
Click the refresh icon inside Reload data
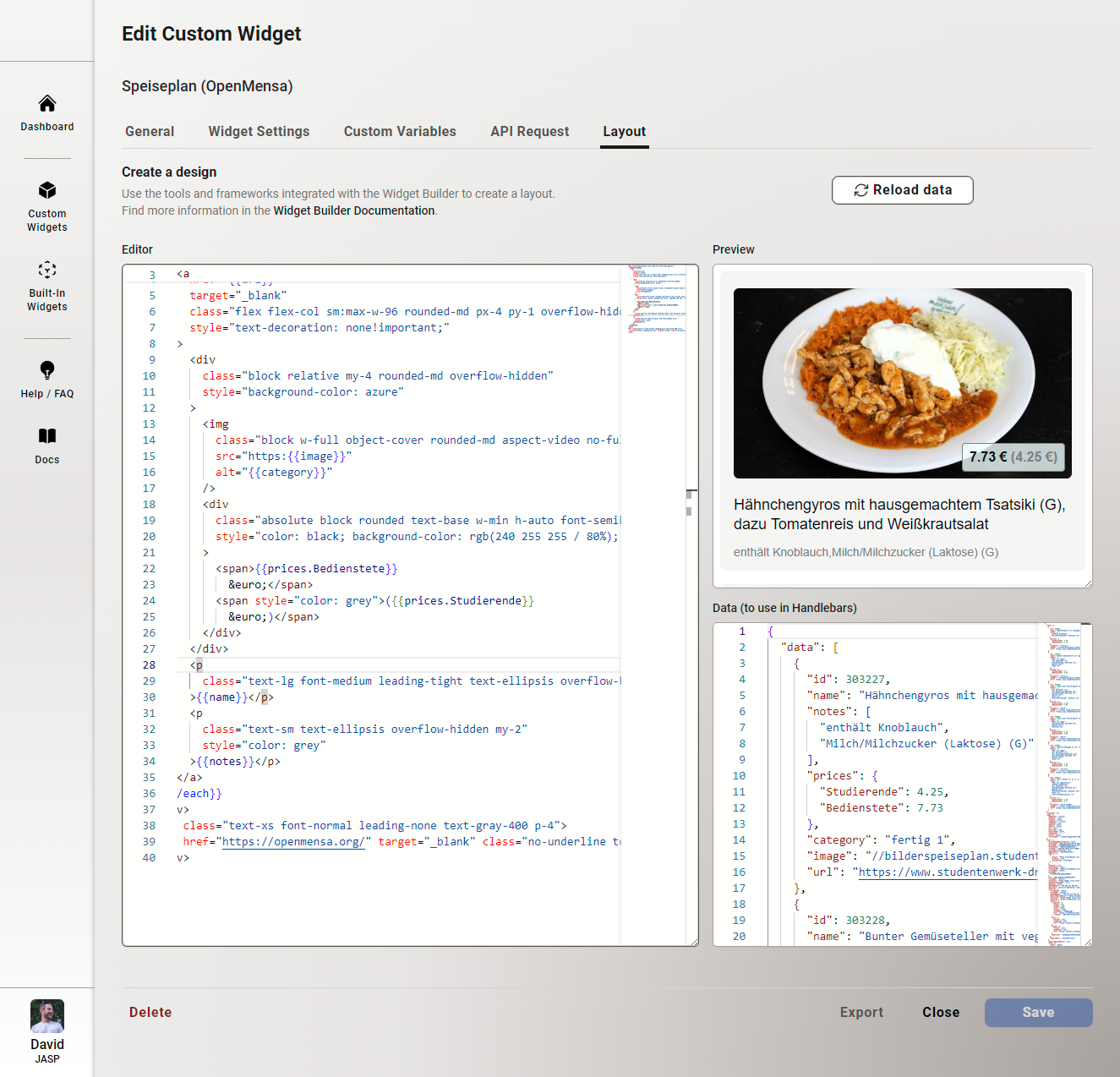861,189
